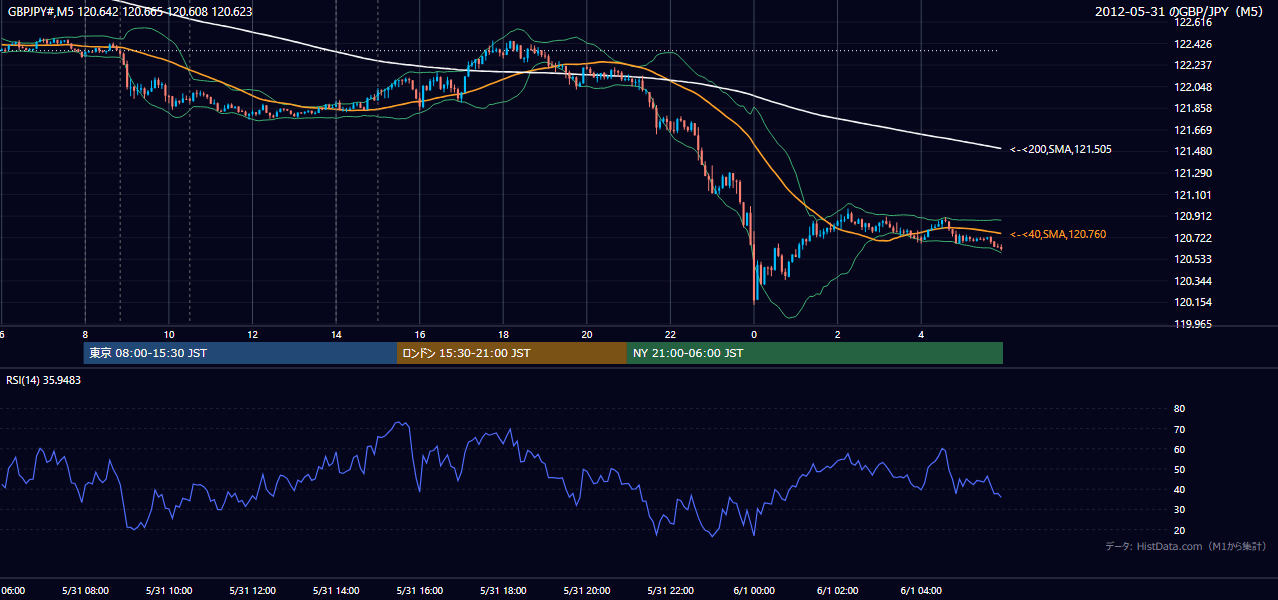This screenshot has width=1278, height=600.
Task: Click the 2012-05-31 GBP/JPY (M5) chart title
Action: coord(1180,12)
